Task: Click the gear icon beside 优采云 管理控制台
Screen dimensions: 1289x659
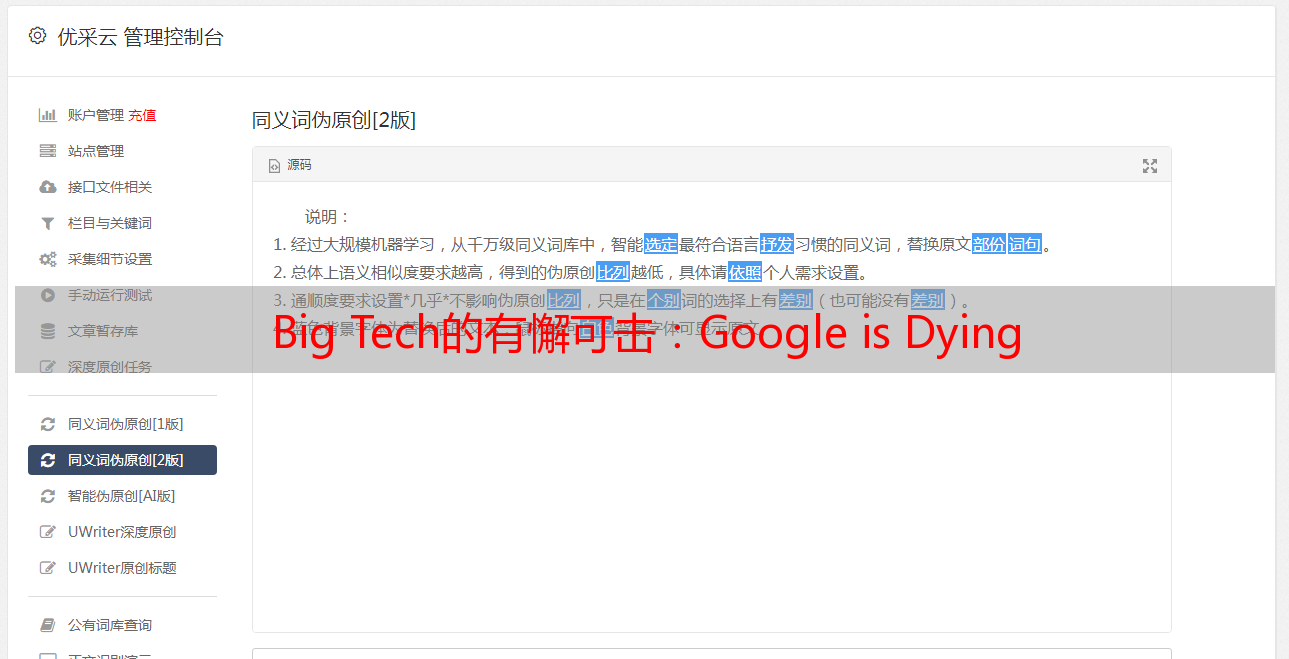Action: click(x=37, y=36)
